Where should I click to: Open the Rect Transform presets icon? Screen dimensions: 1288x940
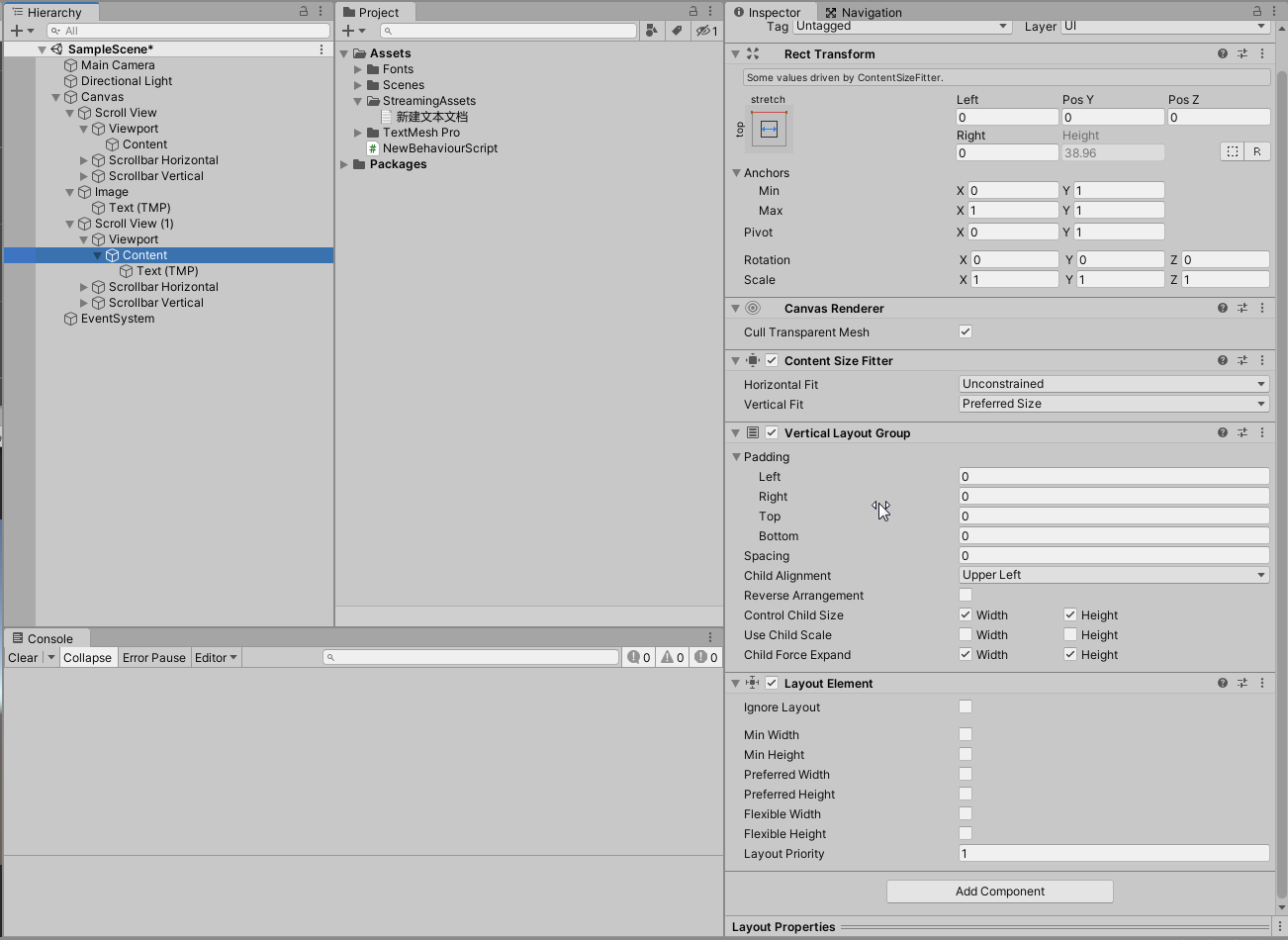(1242, 53)
